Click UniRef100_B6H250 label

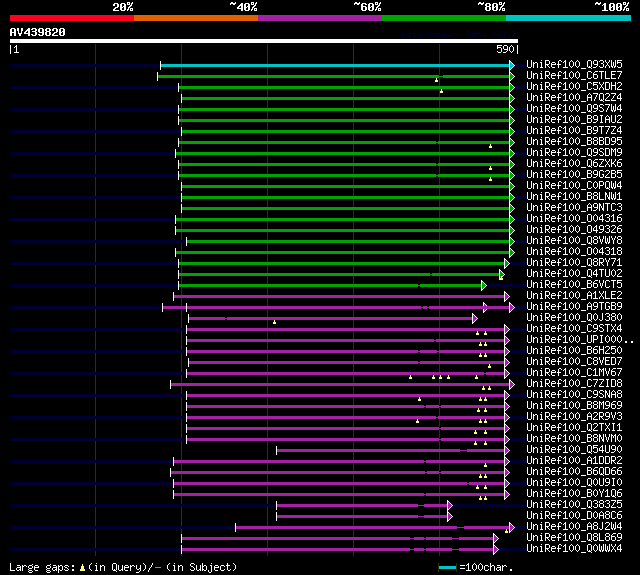click(x=574, y=351)
